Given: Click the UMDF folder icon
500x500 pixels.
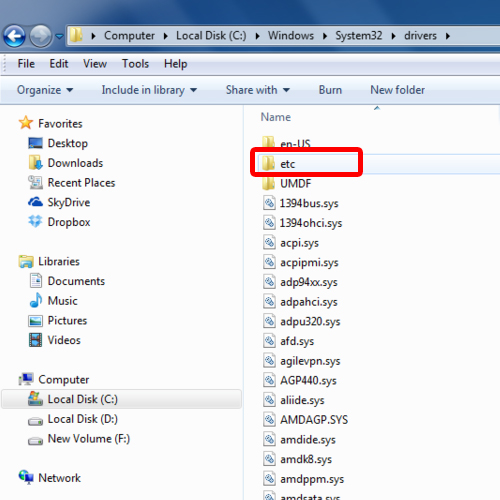Looking at the screenshot, I should coord(268,183).
